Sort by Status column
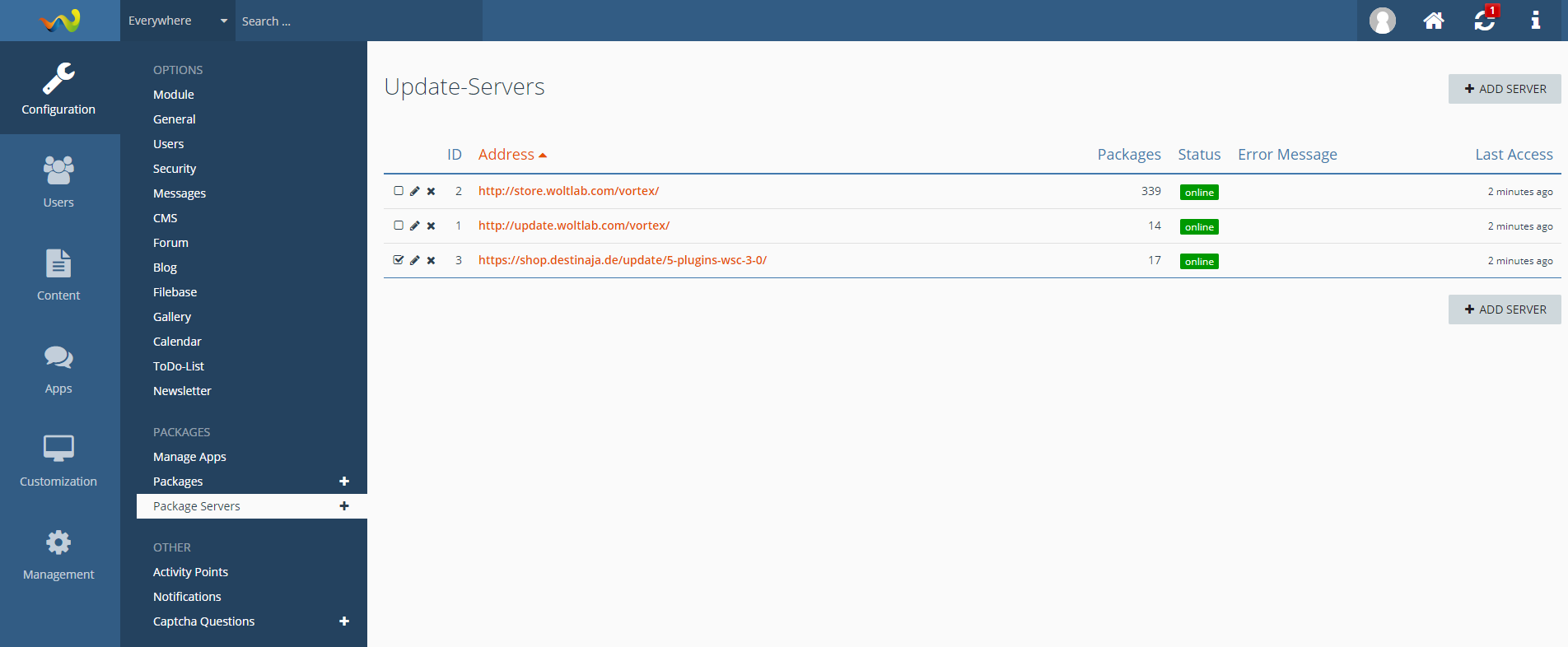The width and height of the screenshot is (1568, 647). pos(1199,155)
